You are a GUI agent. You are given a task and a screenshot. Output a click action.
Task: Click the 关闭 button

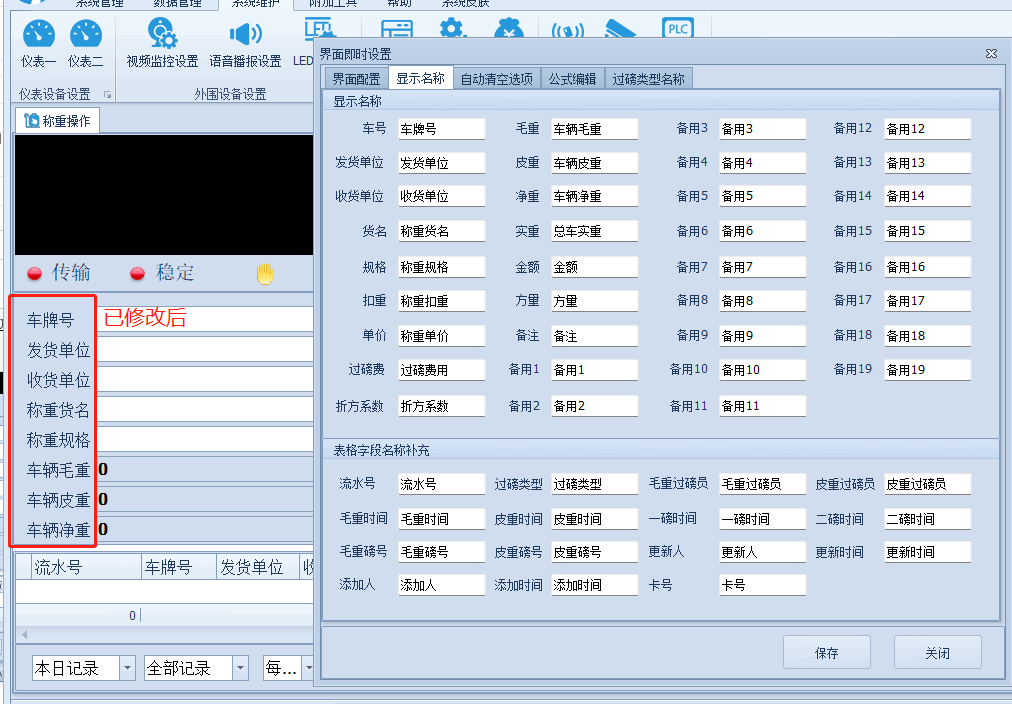tap(937, 653)
